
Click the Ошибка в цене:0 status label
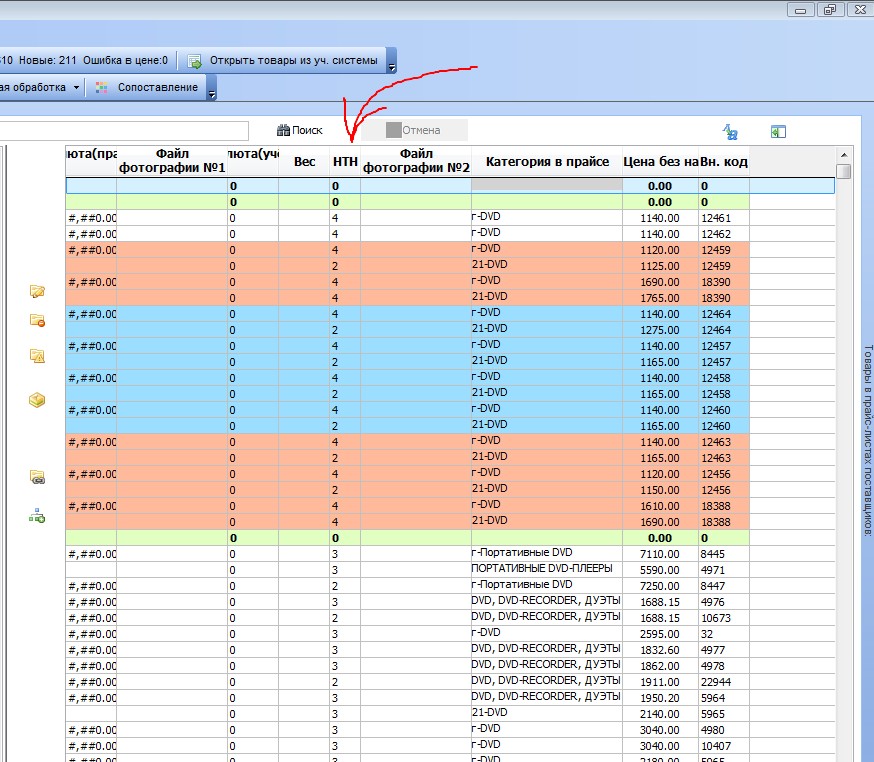tap(125, 60)
